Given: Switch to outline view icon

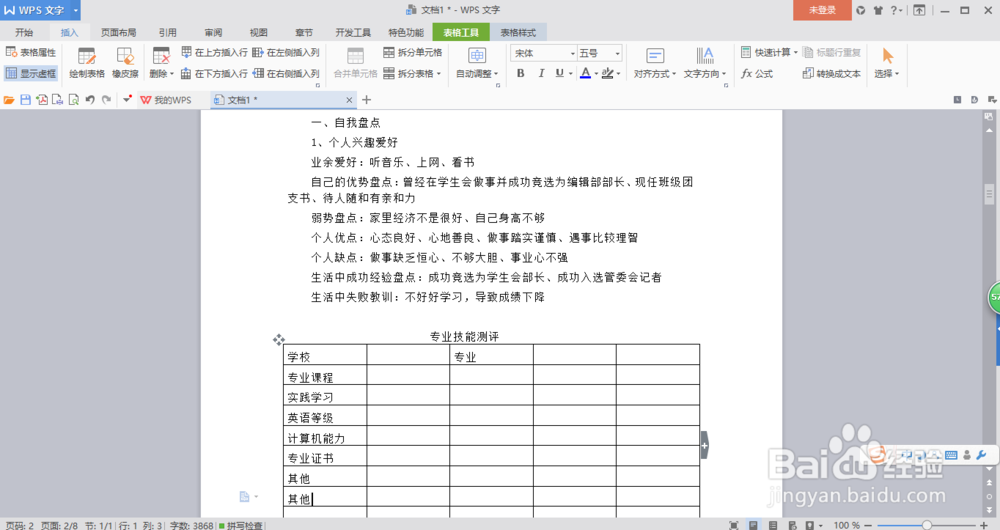Looking at the screenshot, I should click(773, 525).
